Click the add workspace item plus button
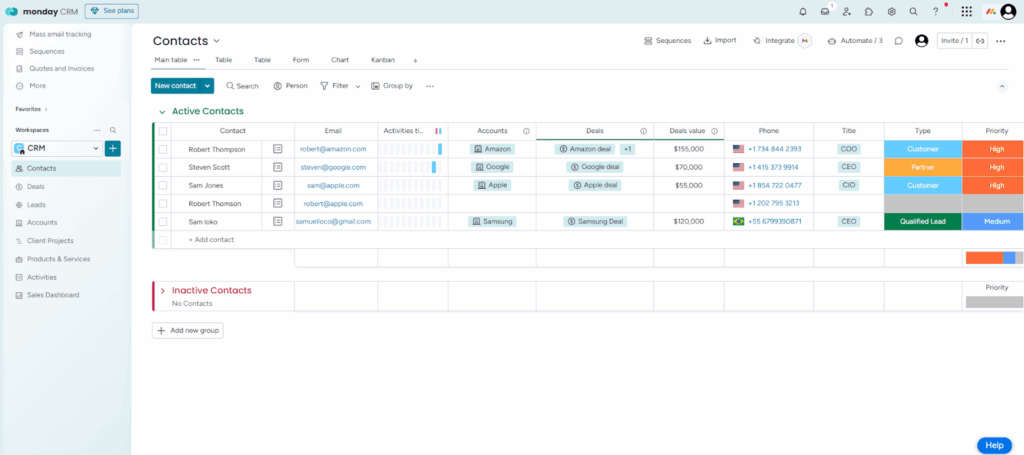Image resolution: width=1024 pixels, height=455 pixels. coord(112,148)
